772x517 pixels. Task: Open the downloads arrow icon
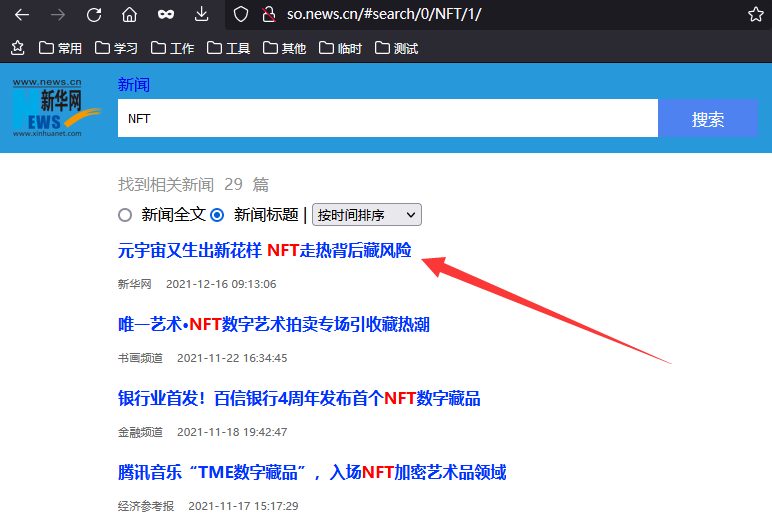pos(201,14)
